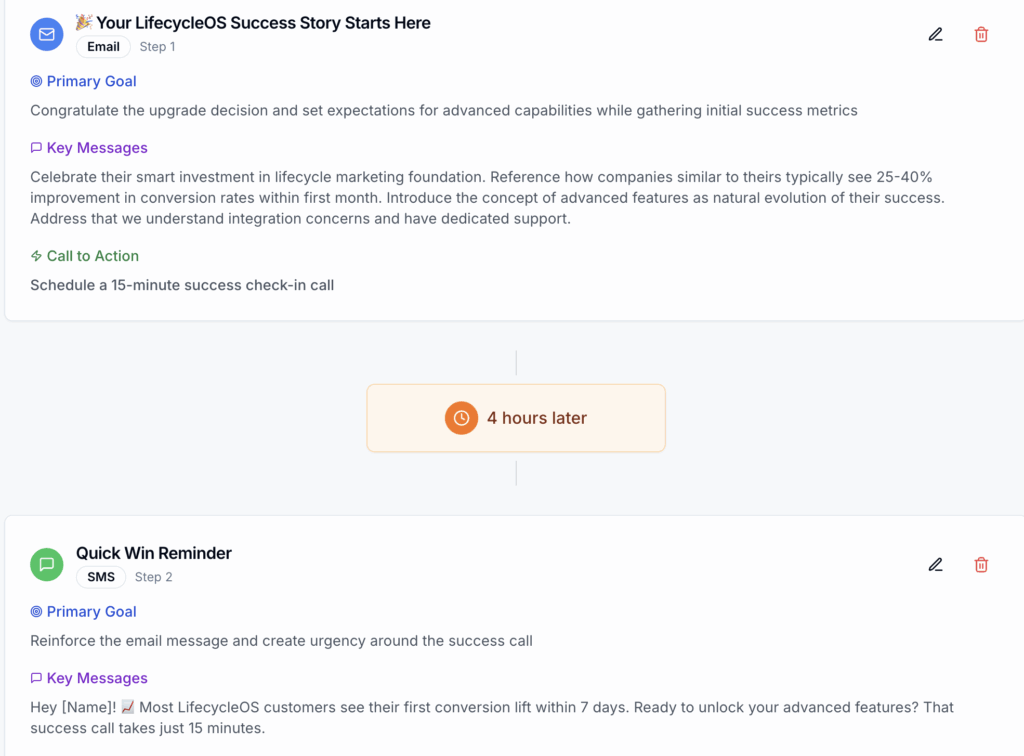Edit the Quick Win Reminder step
This screenshot has height=756, width=1024.
(x=935, y=564)
